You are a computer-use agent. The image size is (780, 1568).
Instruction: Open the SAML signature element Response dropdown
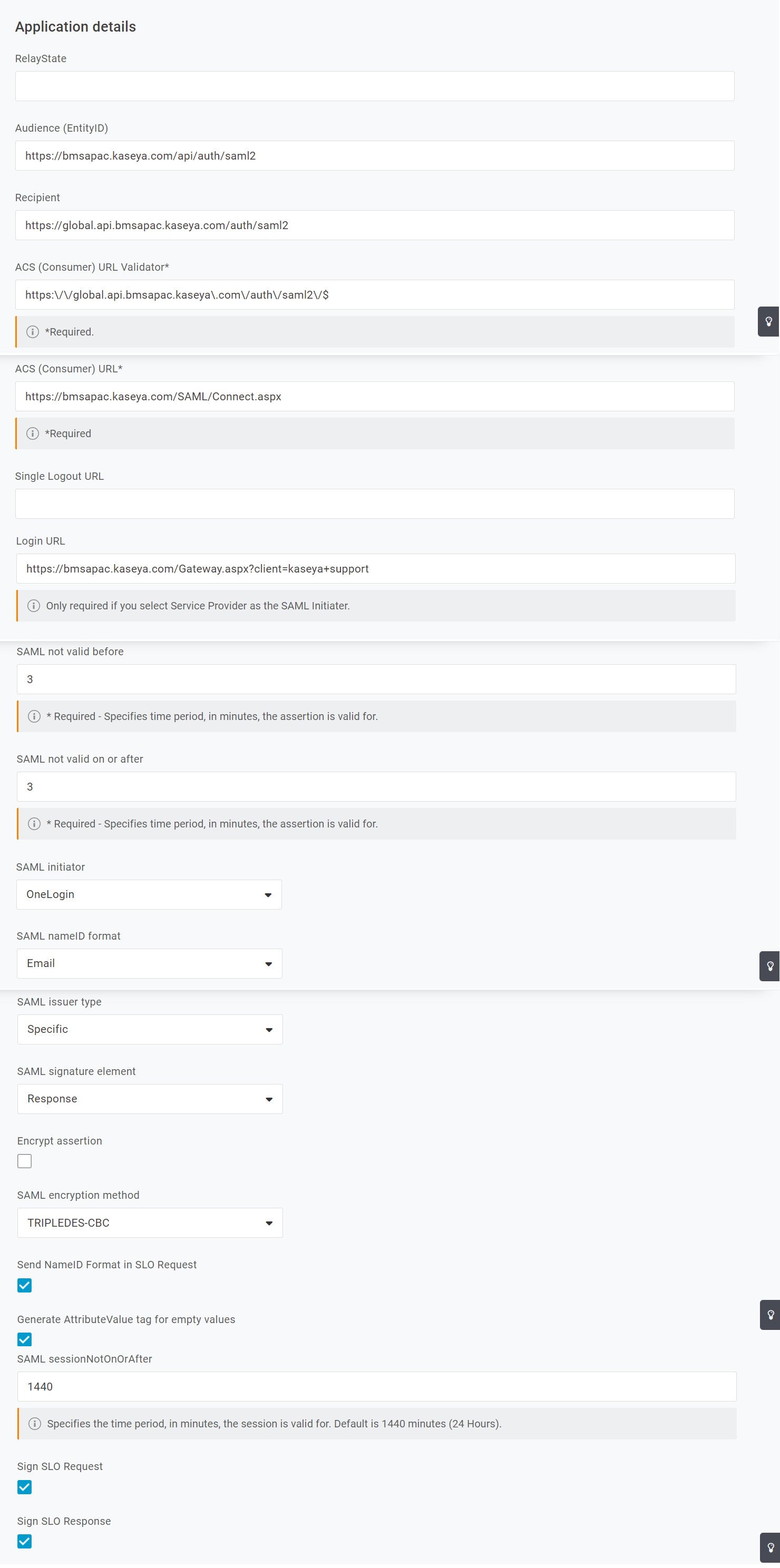[150, 1099]
